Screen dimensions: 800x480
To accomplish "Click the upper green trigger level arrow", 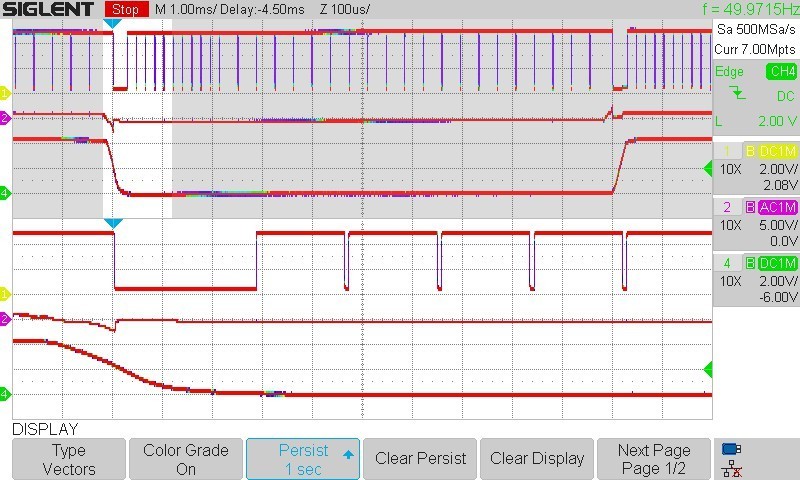I will pyautogui.click(x=708, y=168).
